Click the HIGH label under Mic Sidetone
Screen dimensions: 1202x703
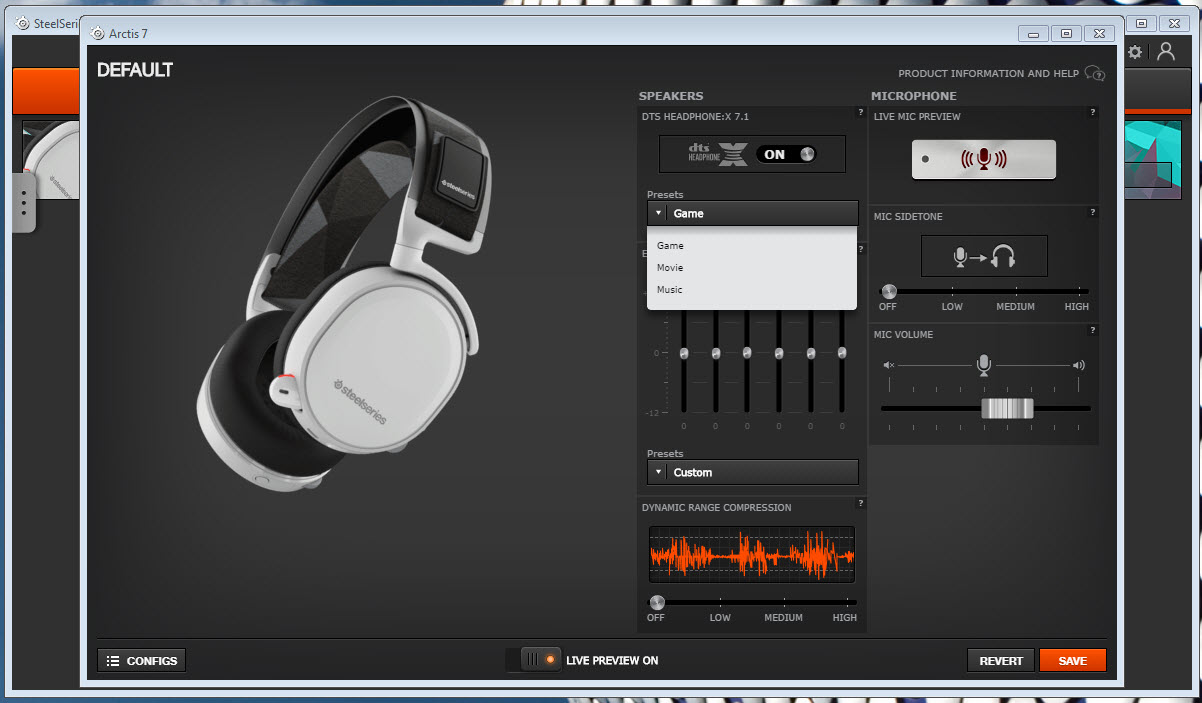point(1077,307)
